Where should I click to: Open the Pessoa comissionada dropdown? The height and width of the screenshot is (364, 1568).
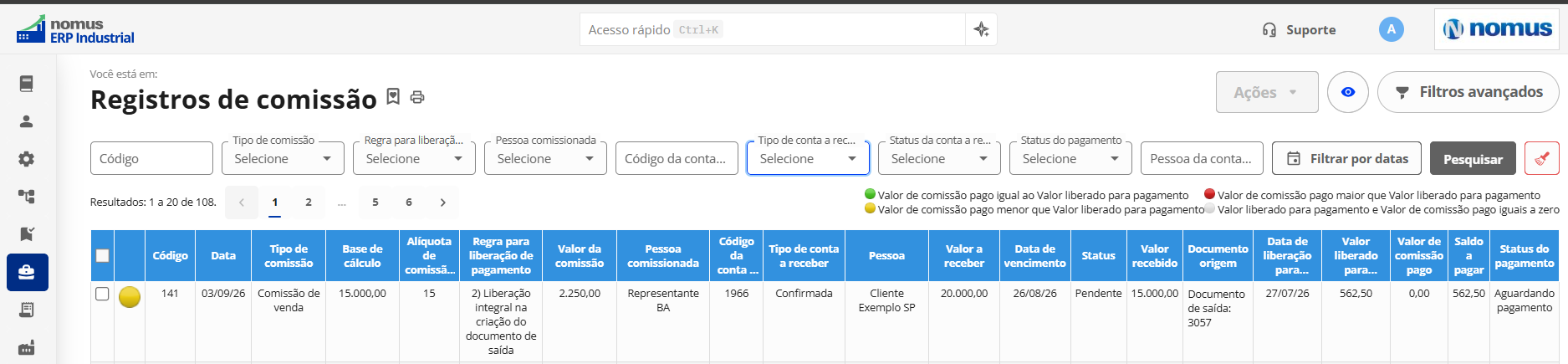coord(545,158)
